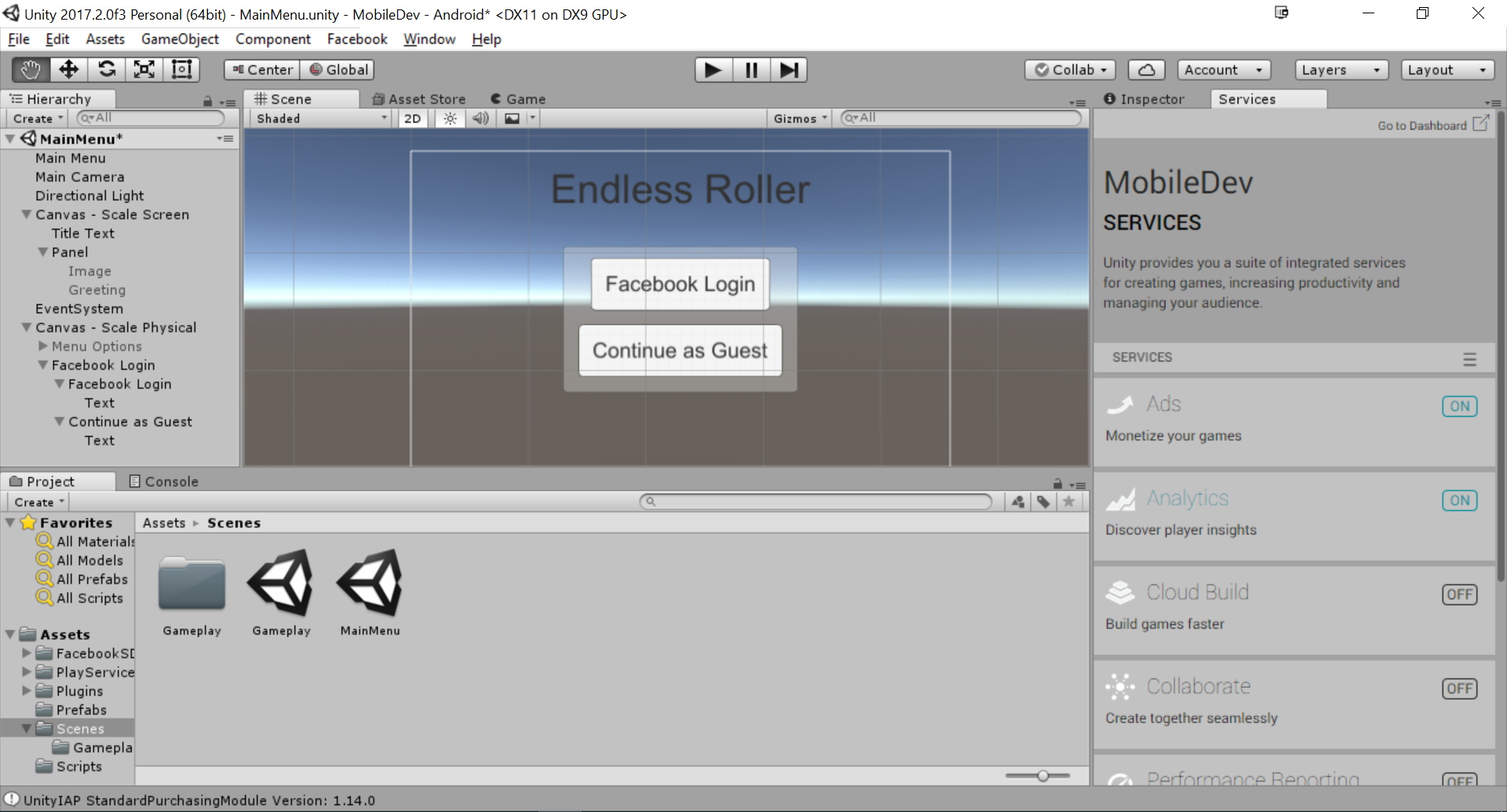
Task: Click the Project search field
Action: tap(816, 501)
